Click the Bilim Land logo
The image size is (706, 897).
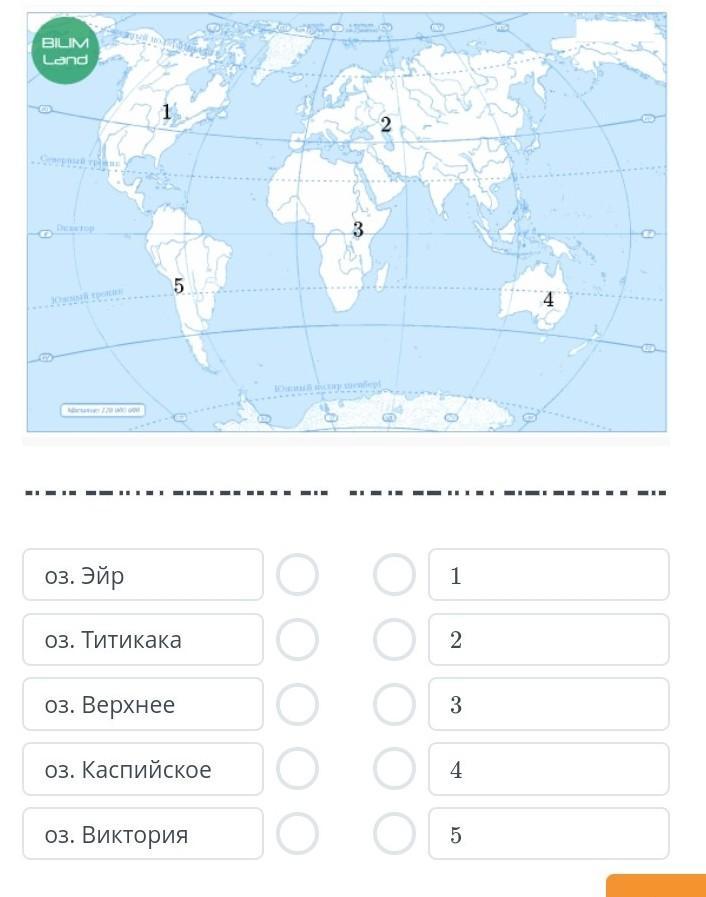tap(65, 50)
